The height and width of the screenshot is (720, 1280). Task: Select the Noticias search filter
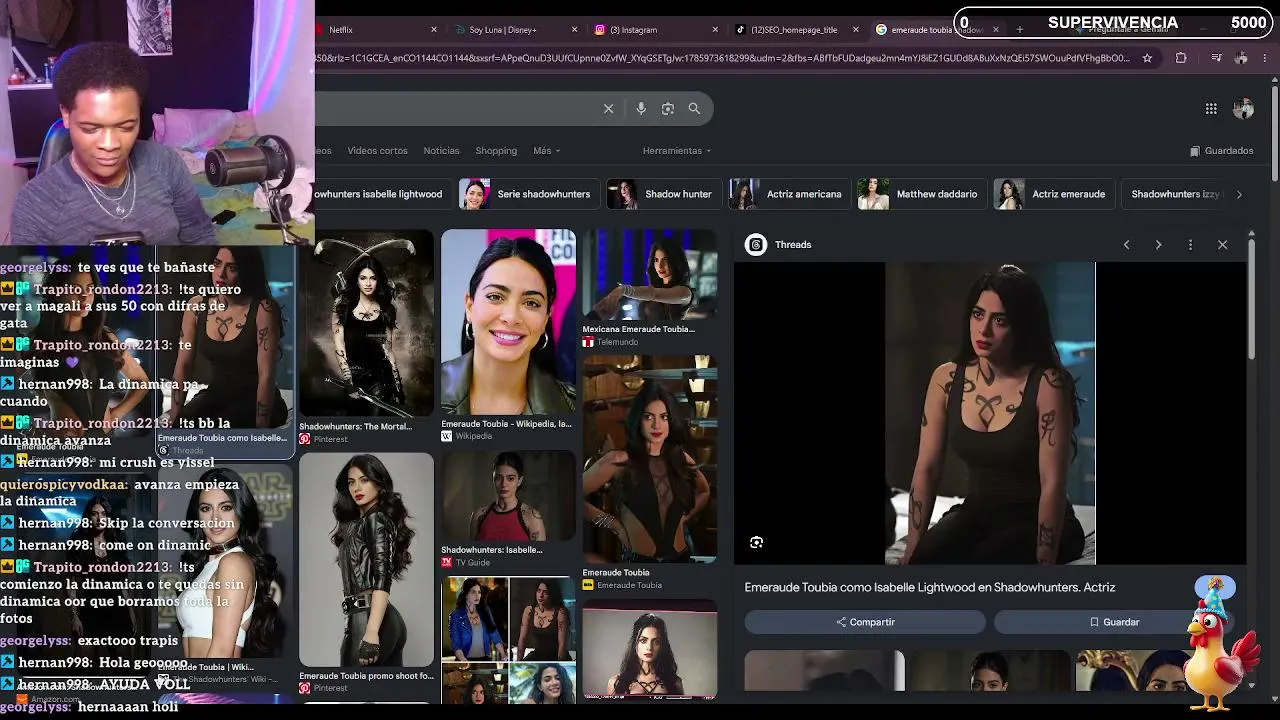point(441,151)
